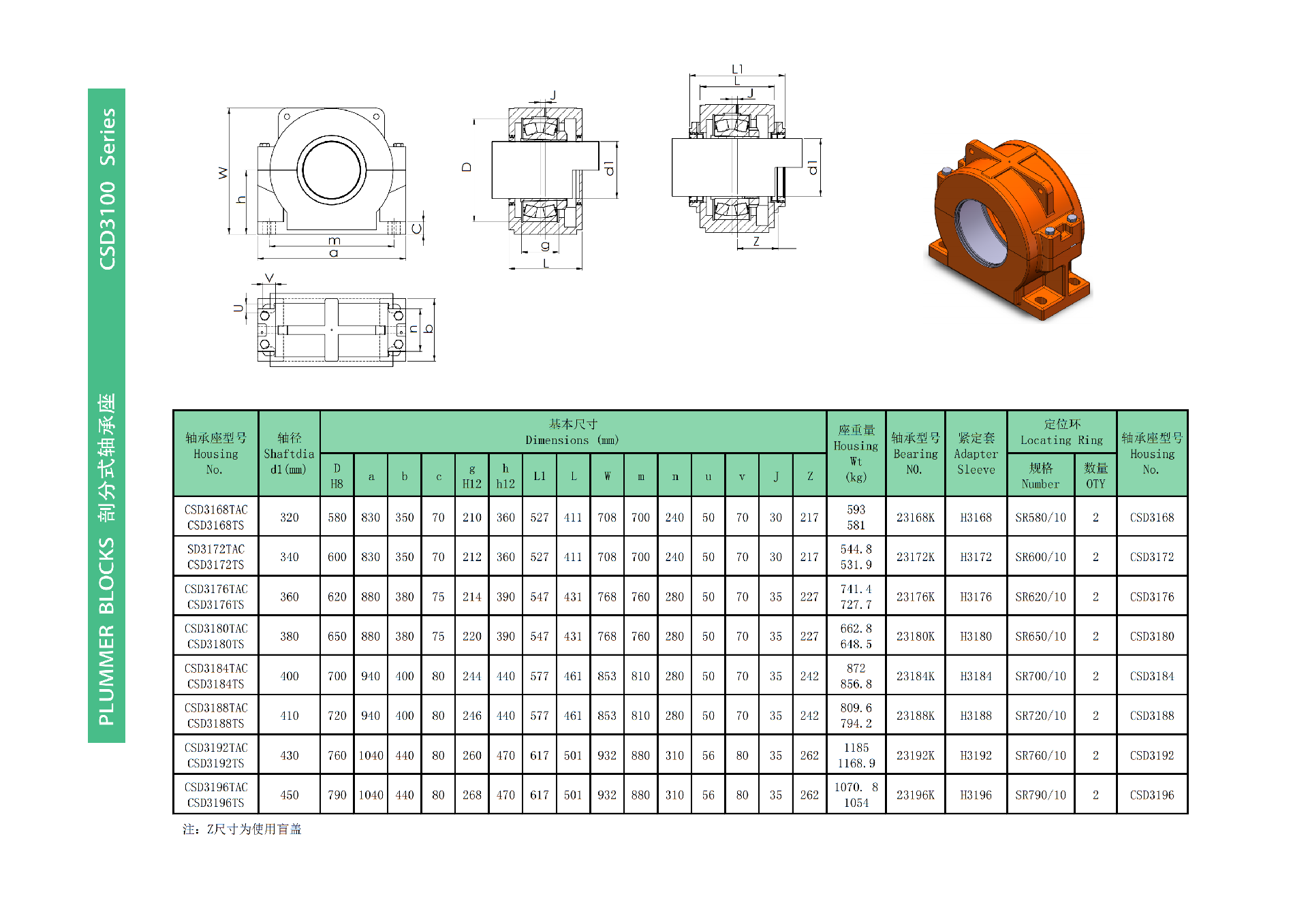Image resolution: width=1308 pixels, height=924 pixels.
Task: Select the CSD3168TAC housing number cell
Action: [216, 517]
